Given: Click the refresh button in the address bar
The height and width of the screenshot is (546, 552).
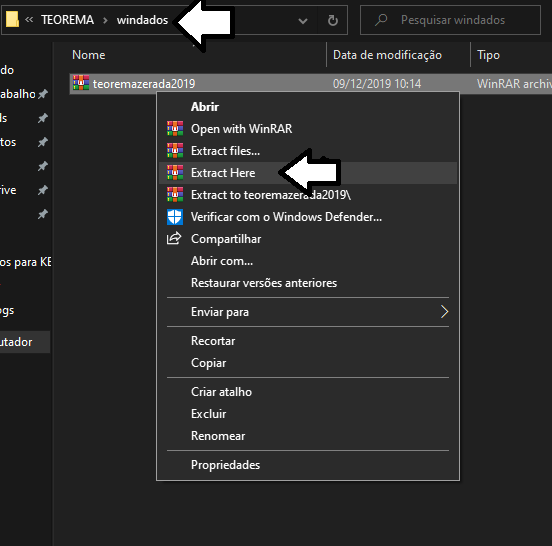Looking at the screenshot, I should coord(333,20).
